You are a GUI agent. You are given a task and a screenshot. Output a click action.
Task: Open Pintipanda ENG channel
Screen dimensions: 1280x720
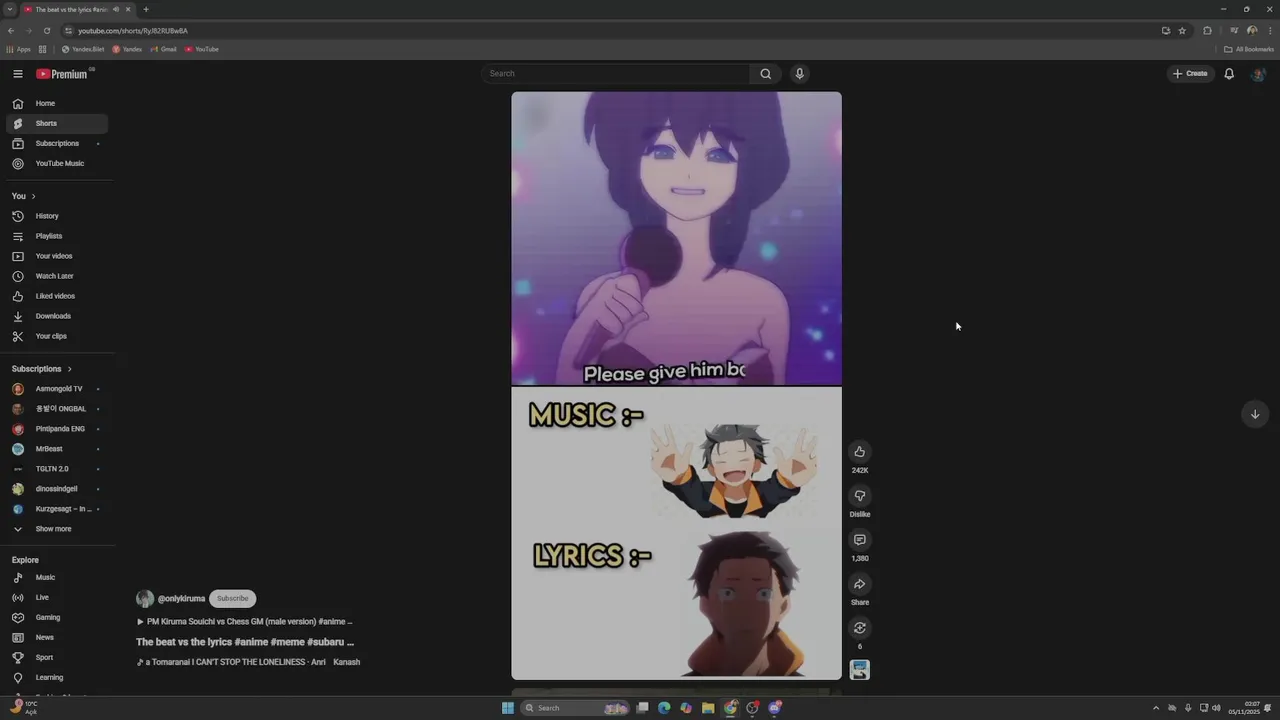(57, 429)
